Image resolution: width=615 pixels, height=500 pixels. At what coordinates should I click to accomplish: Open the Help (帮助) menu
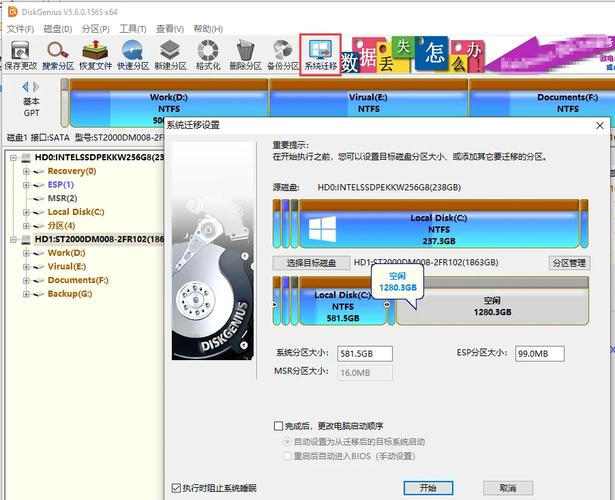(208, 29)
